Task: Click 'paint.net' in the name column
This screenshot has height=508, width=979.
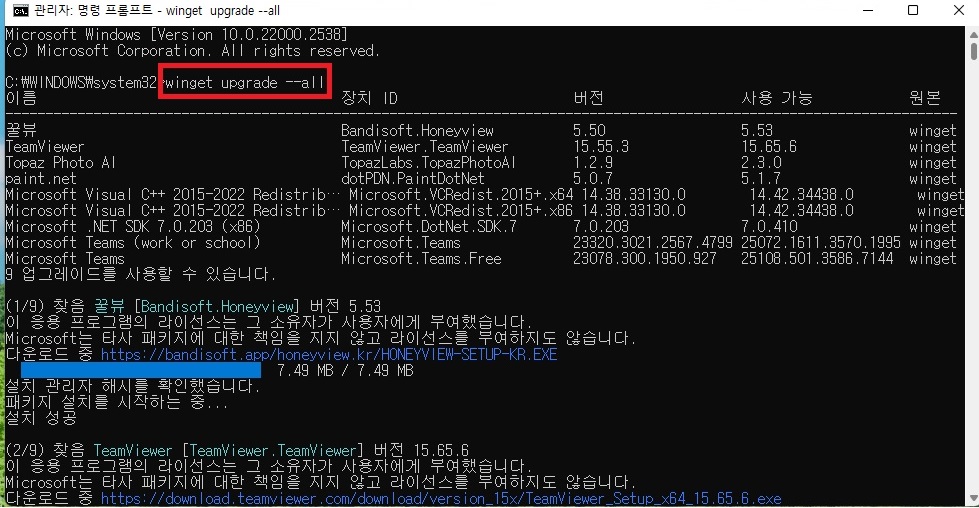Action: (41, 178)
